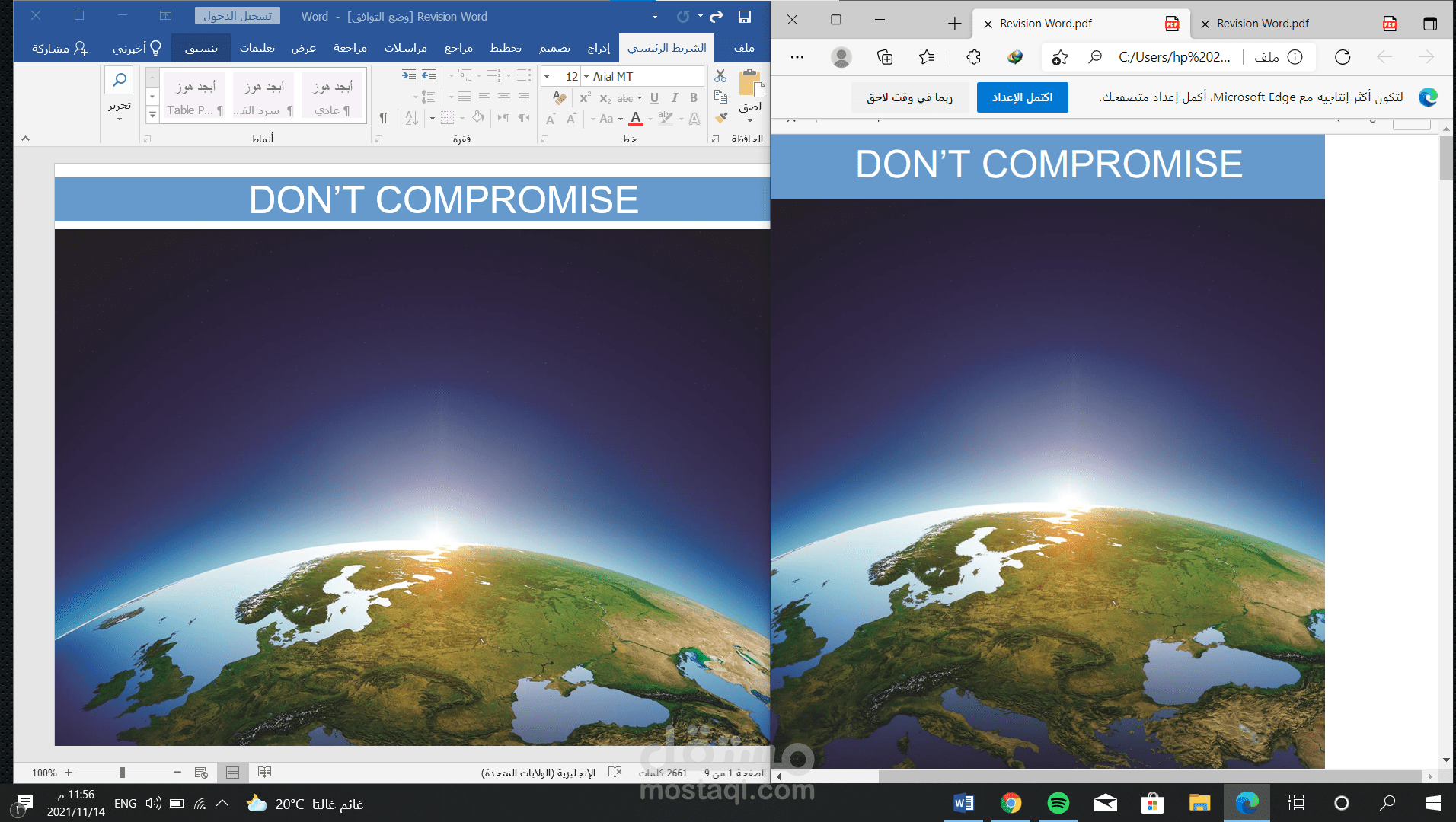Toggle Bold formatting
The height and width of the screenshot is (822, 1456).
(694, 97)
